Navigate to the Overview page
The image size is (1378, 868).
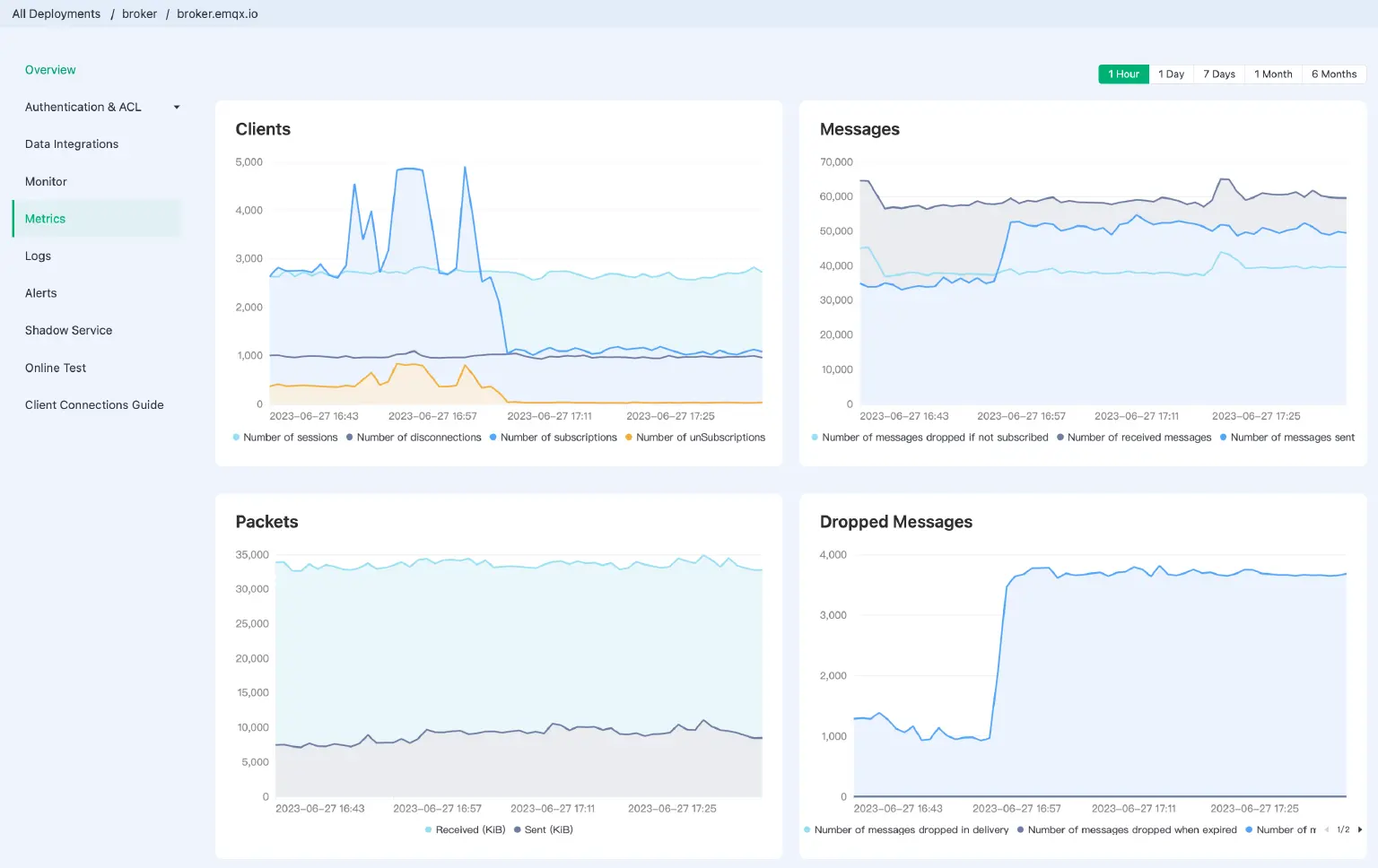(50, 70)
